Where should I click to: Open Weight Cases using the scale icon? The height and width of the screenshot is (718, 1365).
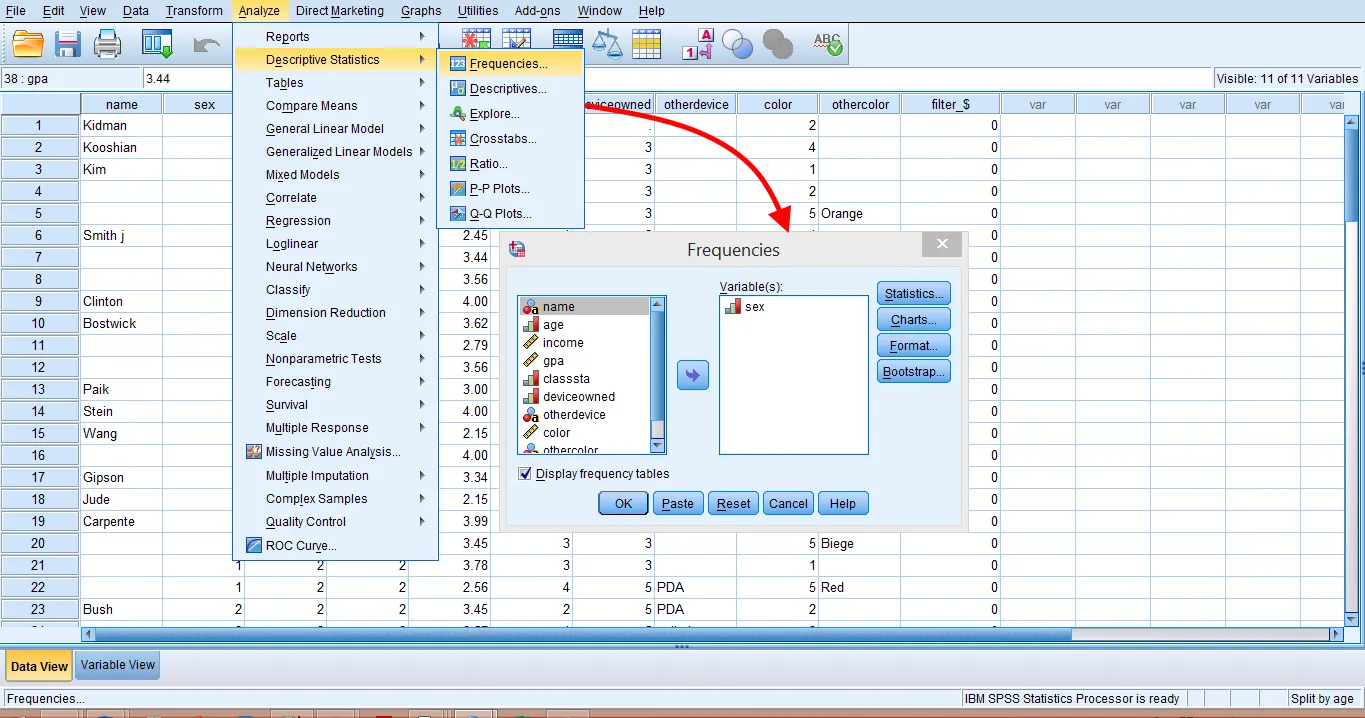[605, 43]
